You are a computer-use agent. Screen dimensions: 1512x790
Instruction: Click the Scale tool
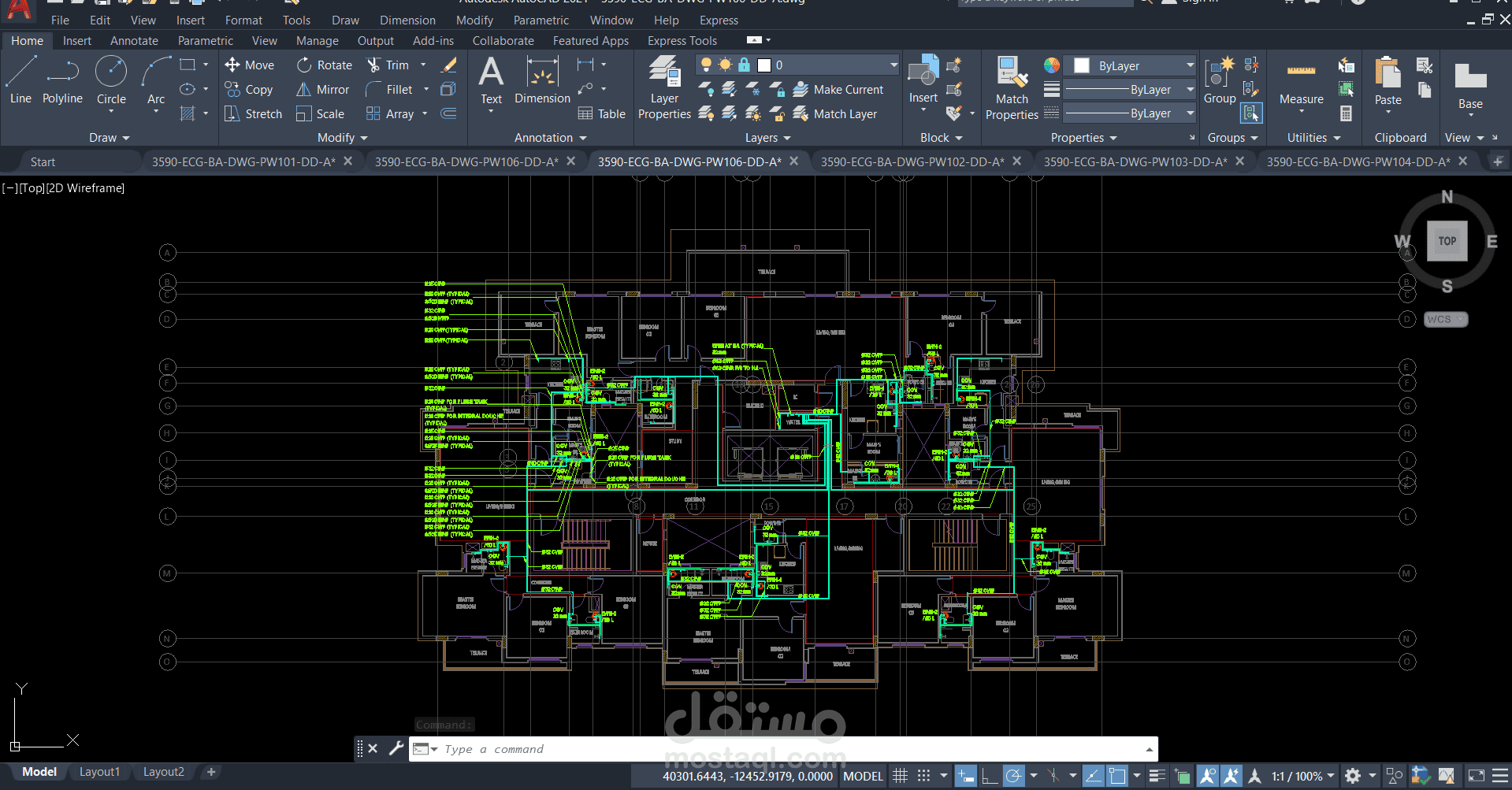[x=320, y=114]
